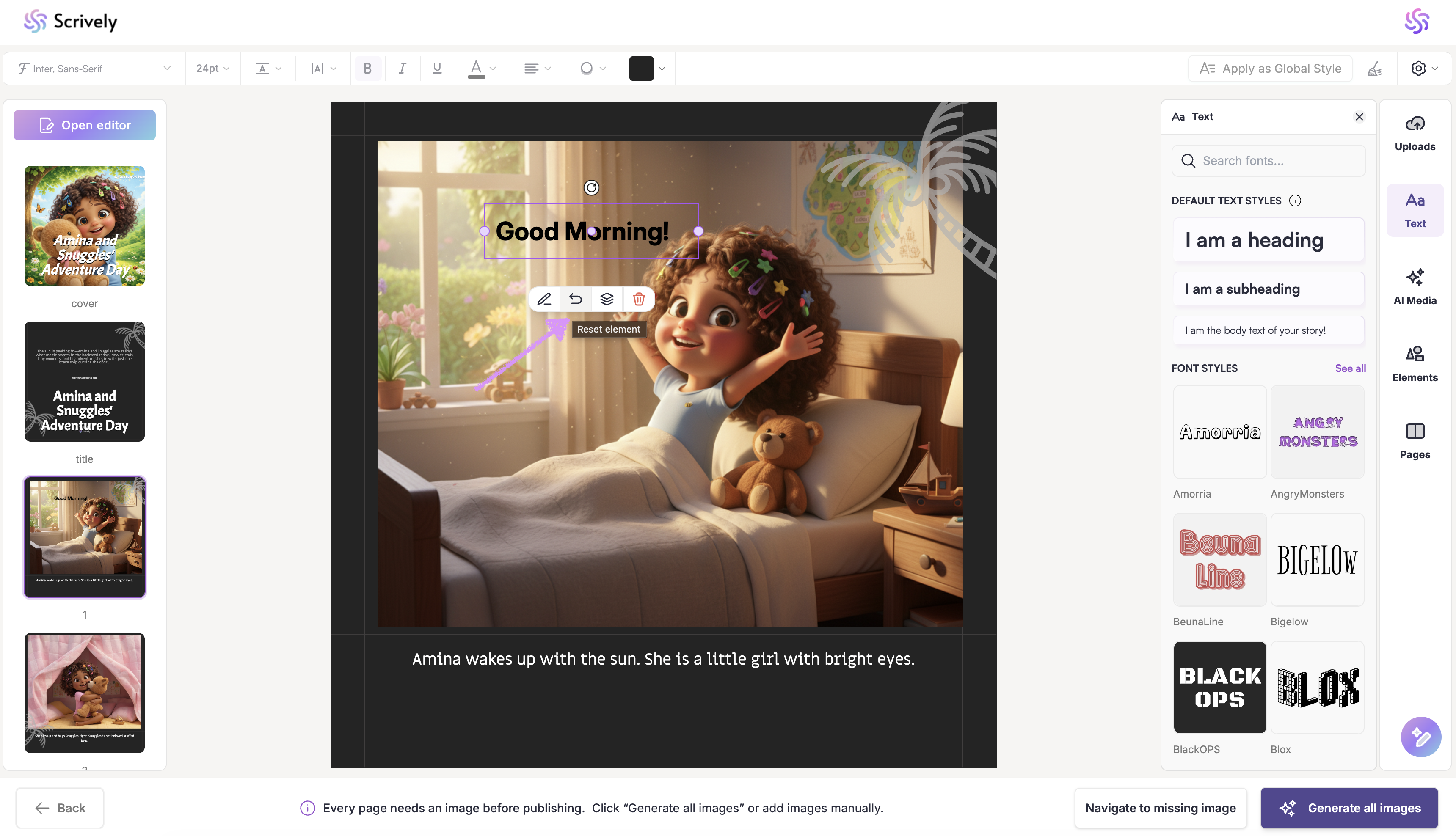Click the clear formatting broom icon

point(1374,69)
